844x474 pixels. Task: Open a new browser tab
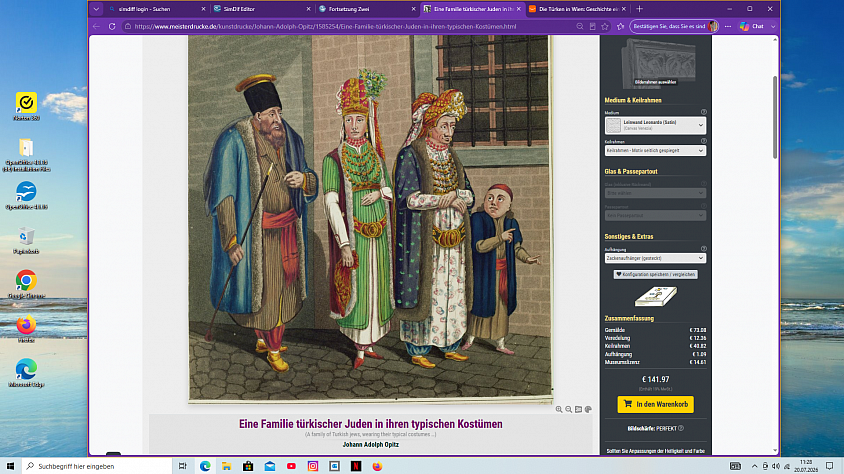(x=639, y=9)
